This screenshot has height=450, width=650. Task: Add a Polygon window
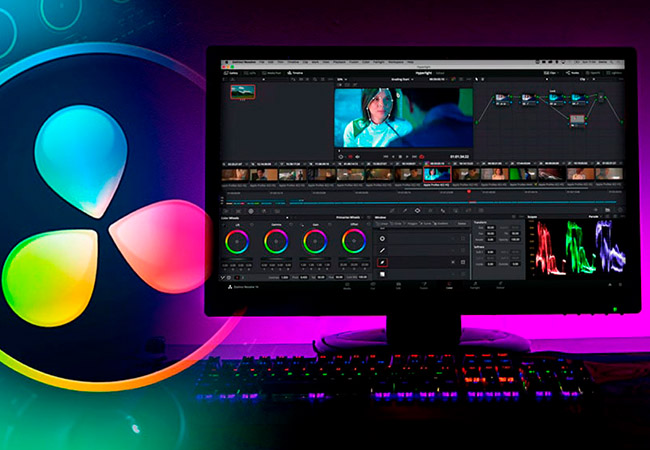point(412,224)
